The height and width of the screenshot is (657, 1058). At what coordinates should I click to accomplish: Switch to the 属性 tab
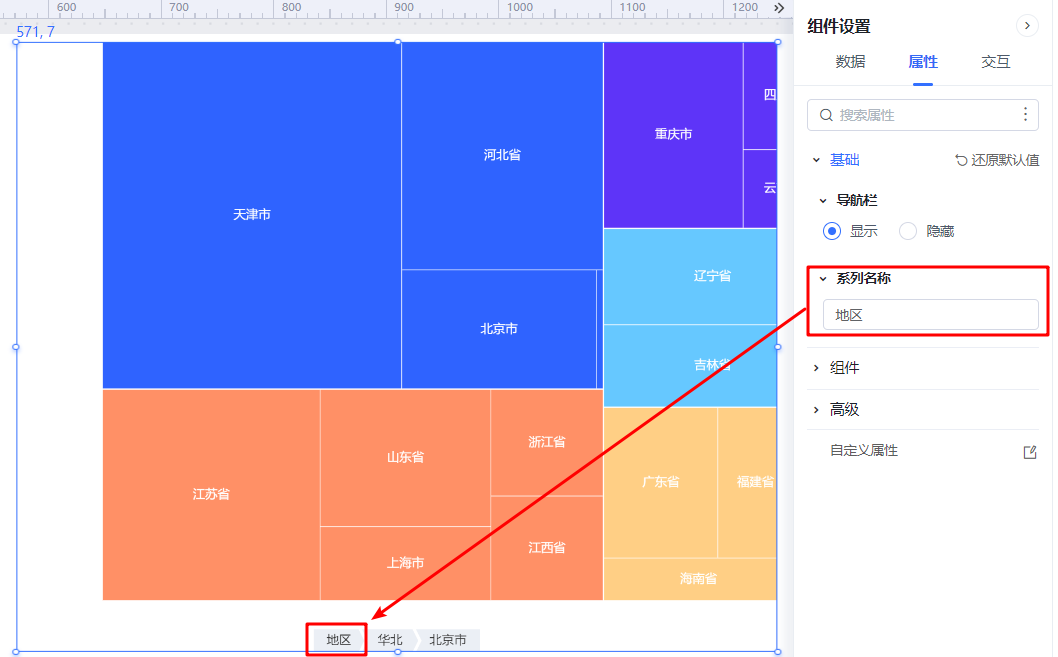pyautogui.click(x=923, y=62)
